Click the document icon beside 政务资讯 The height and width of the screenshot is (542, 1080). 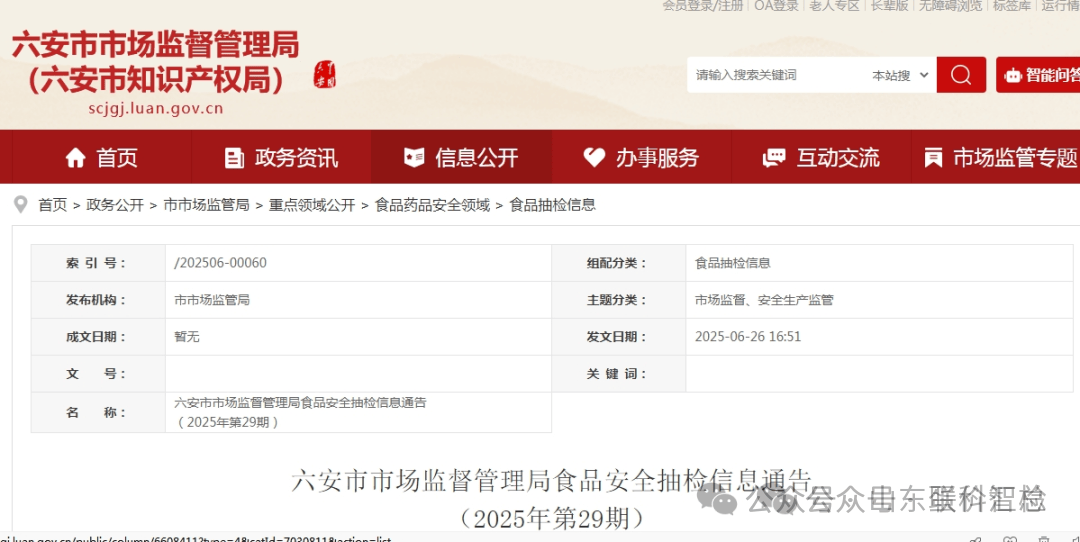pos(234,158)
